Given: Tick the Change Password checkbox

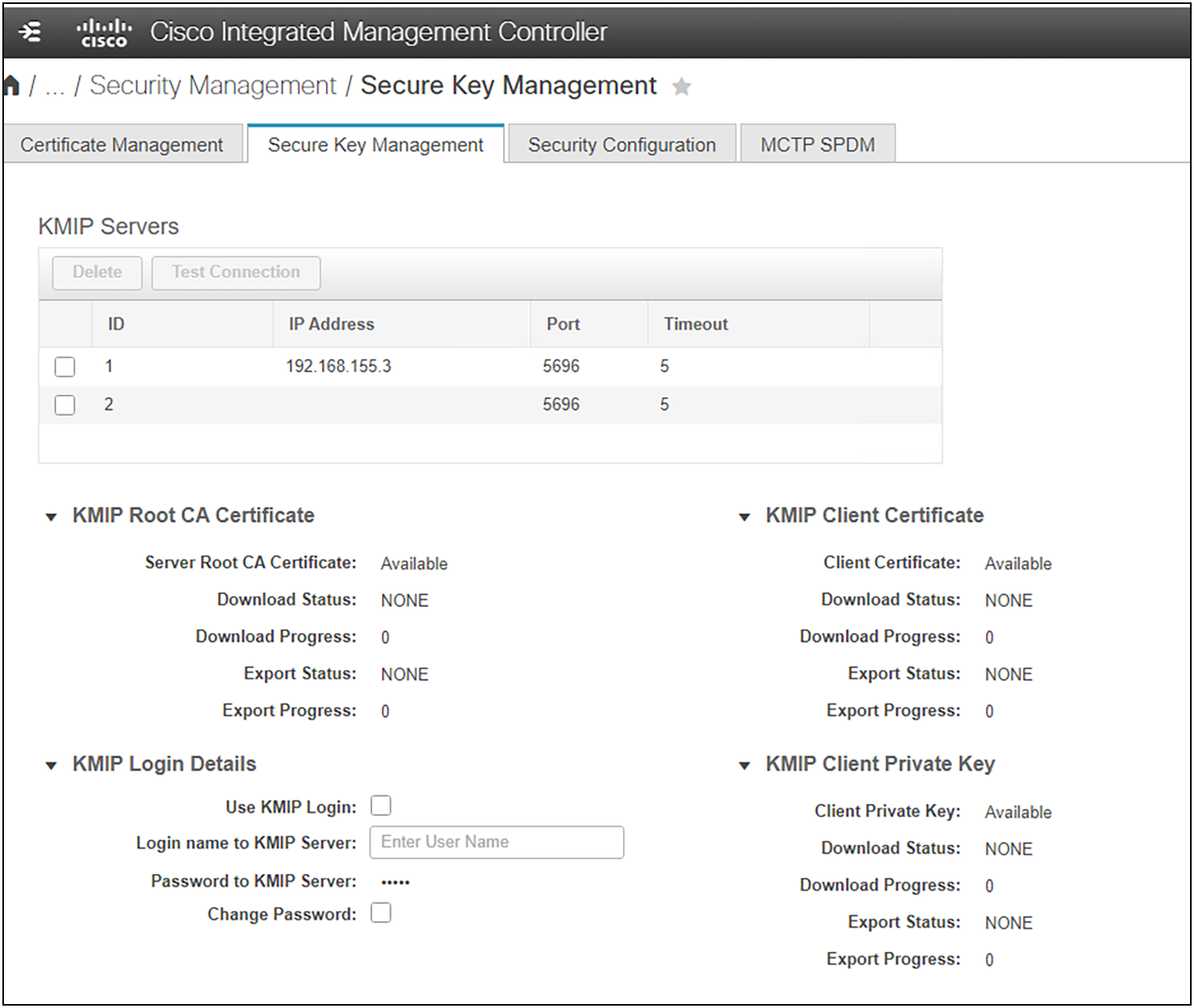Looking at the screenshot, I should pos(381,913).
